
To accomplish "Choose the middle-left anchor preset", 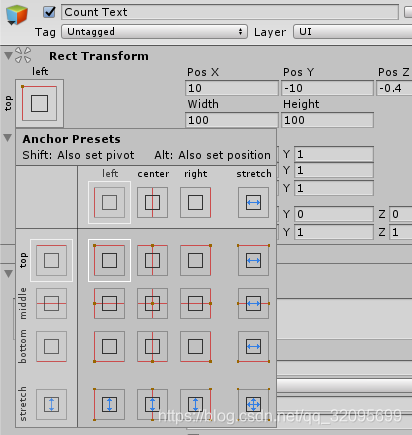I will point(109,303).
